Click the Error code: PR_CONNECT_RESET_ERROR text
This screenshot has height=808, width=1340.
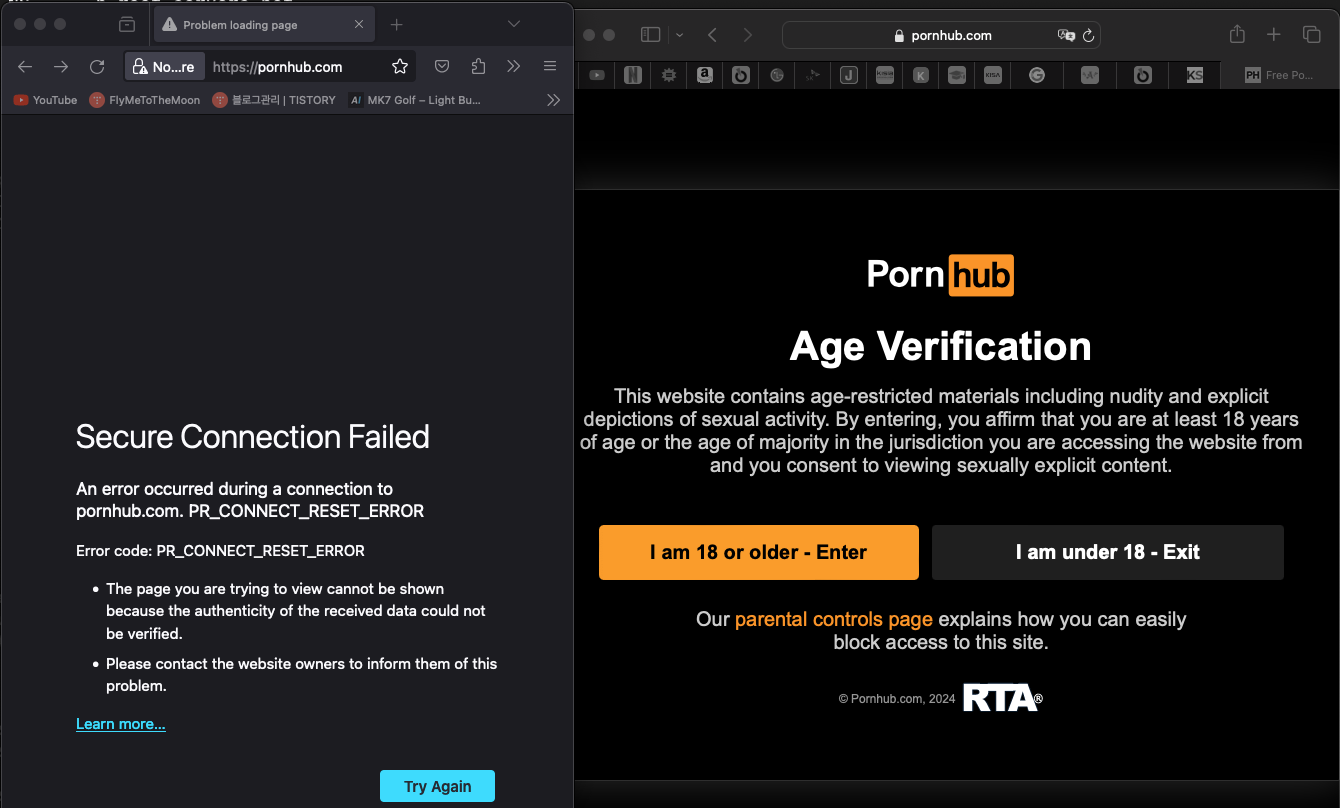click(x=220, y=550)
